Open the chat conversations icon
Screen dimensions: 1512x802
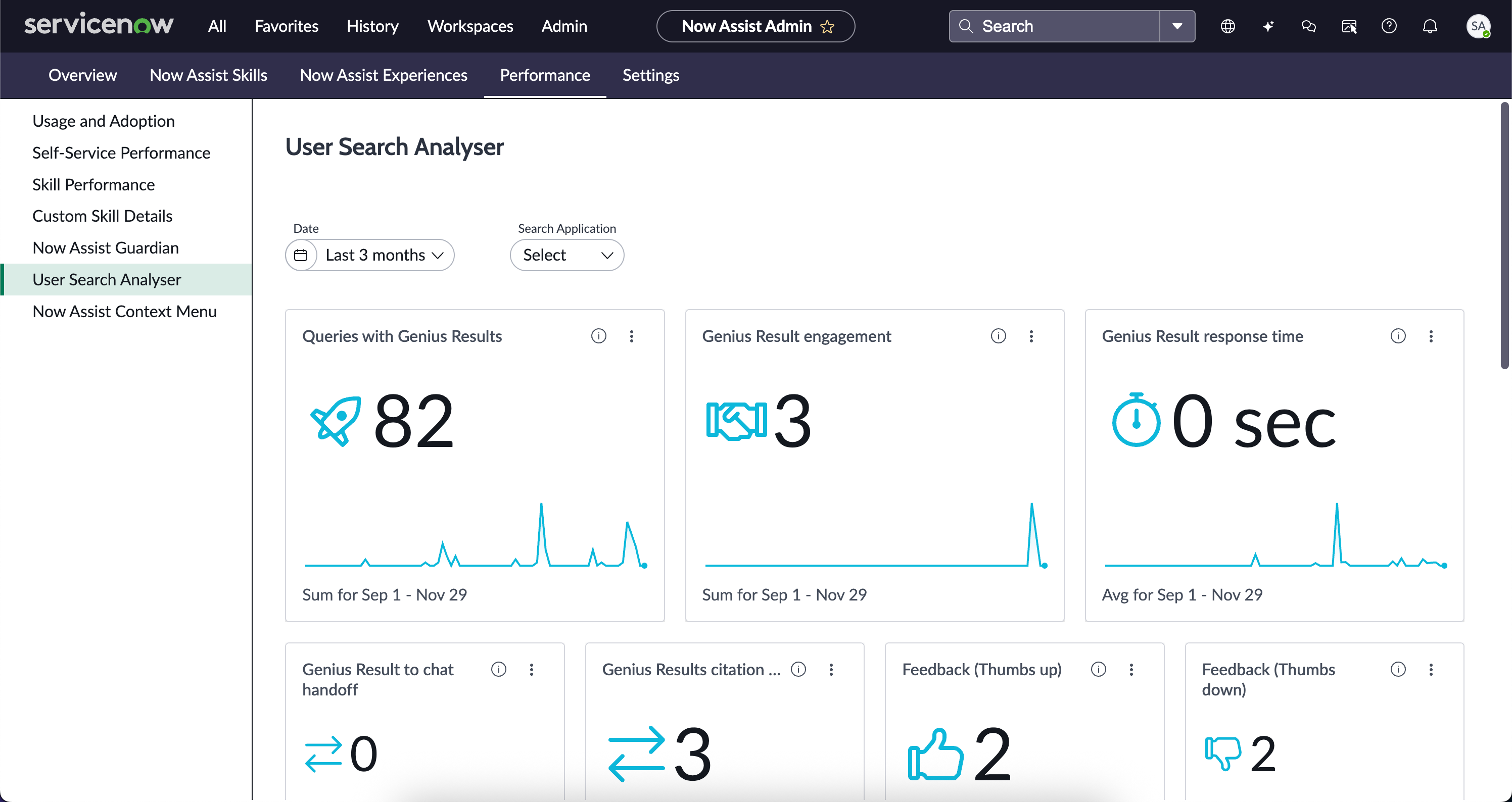pyautogui.click(x=1308, y=26)
